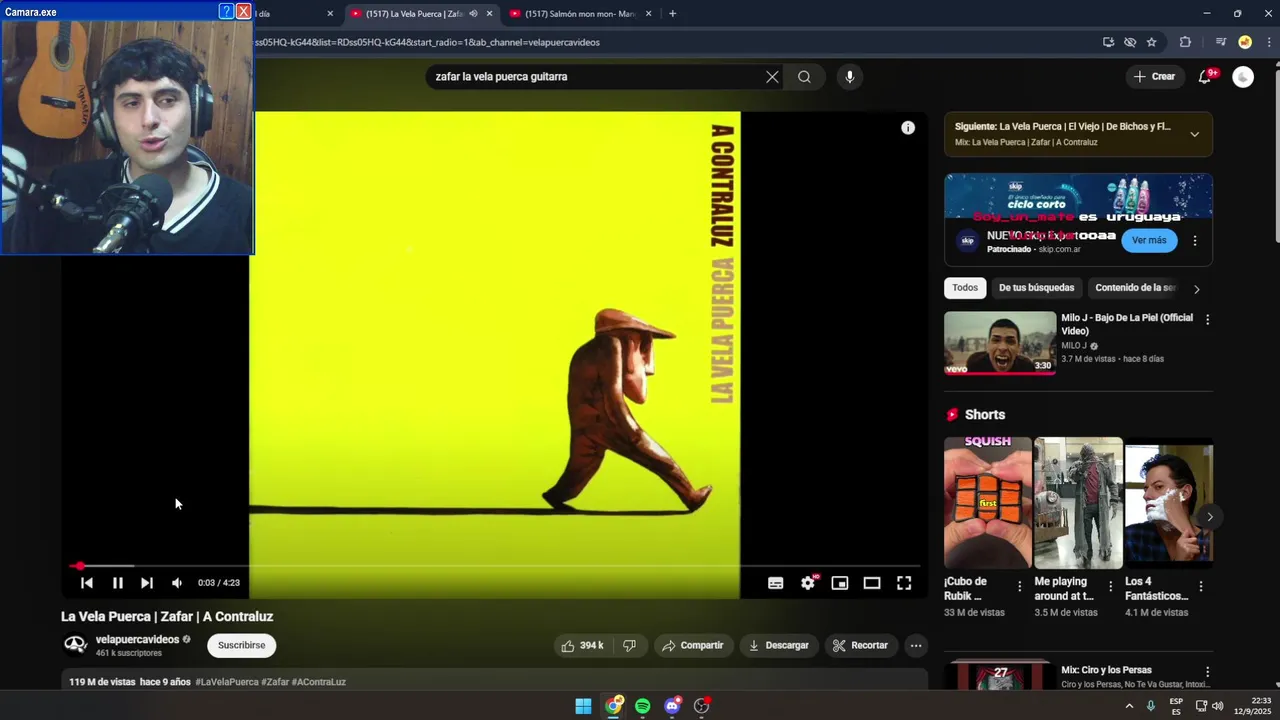
Task: Open more actions under the video
Action: [915, 646]
